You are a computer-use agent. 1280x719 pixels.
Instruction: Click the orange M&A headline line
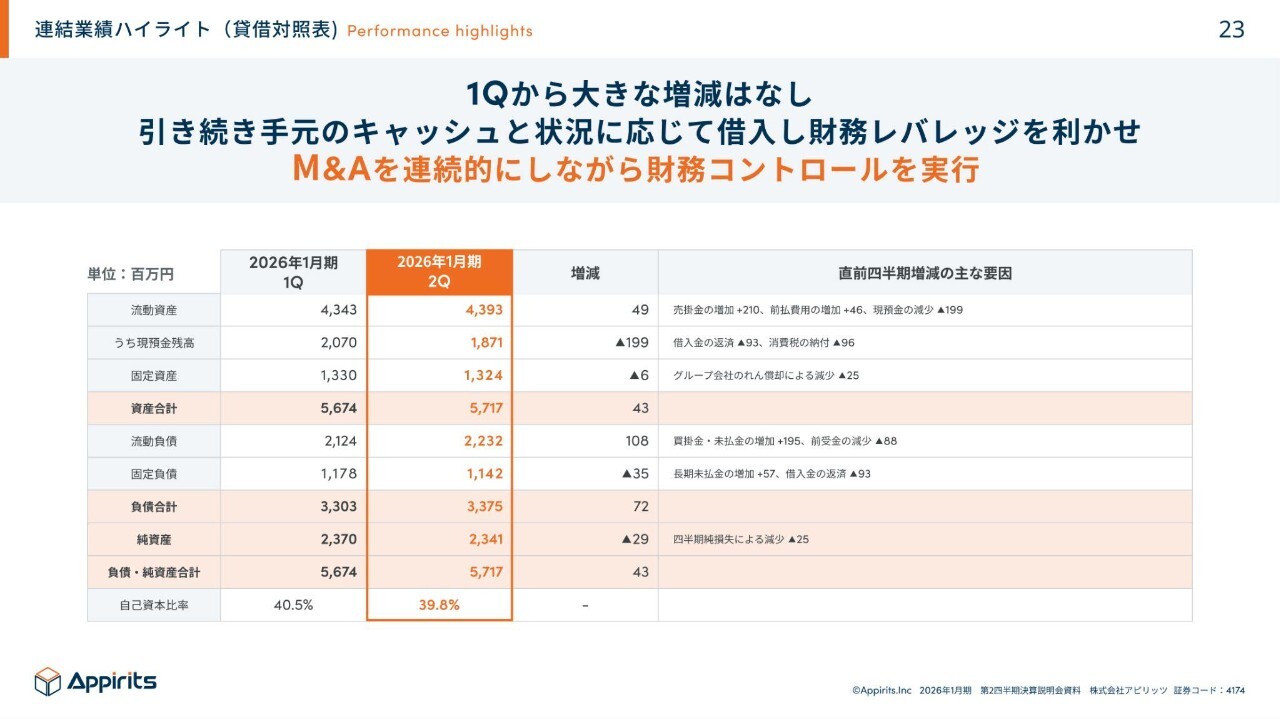tap(635, 169)
